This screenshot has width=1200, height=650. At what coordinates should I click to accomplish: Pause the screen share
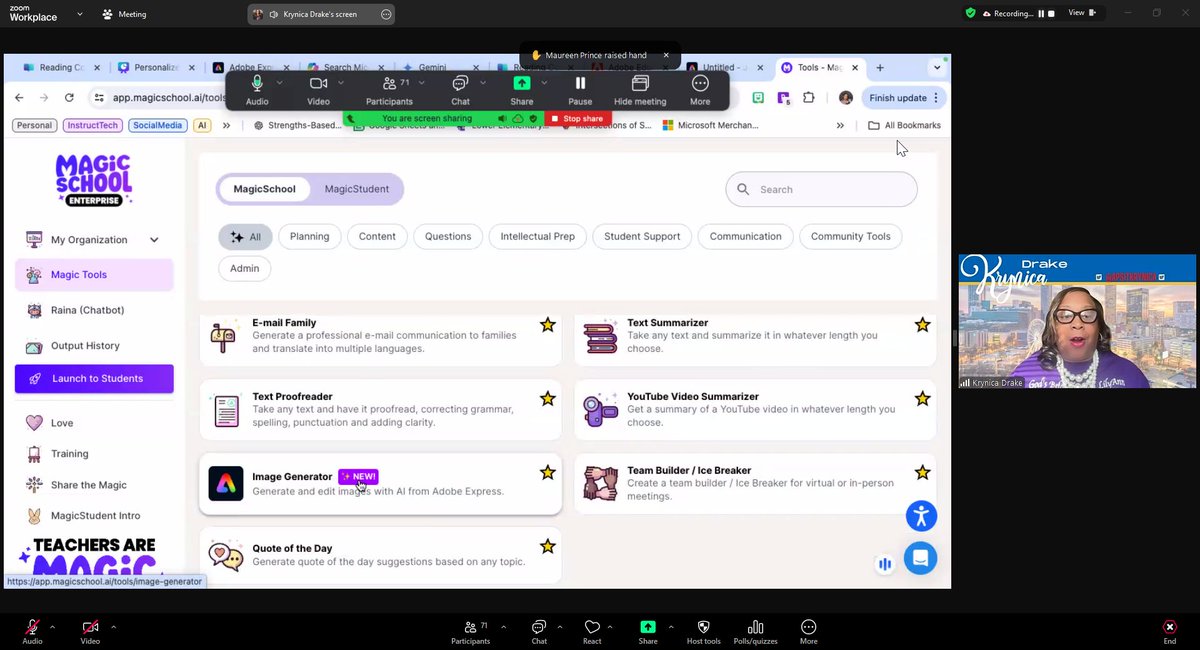[580, 88]
